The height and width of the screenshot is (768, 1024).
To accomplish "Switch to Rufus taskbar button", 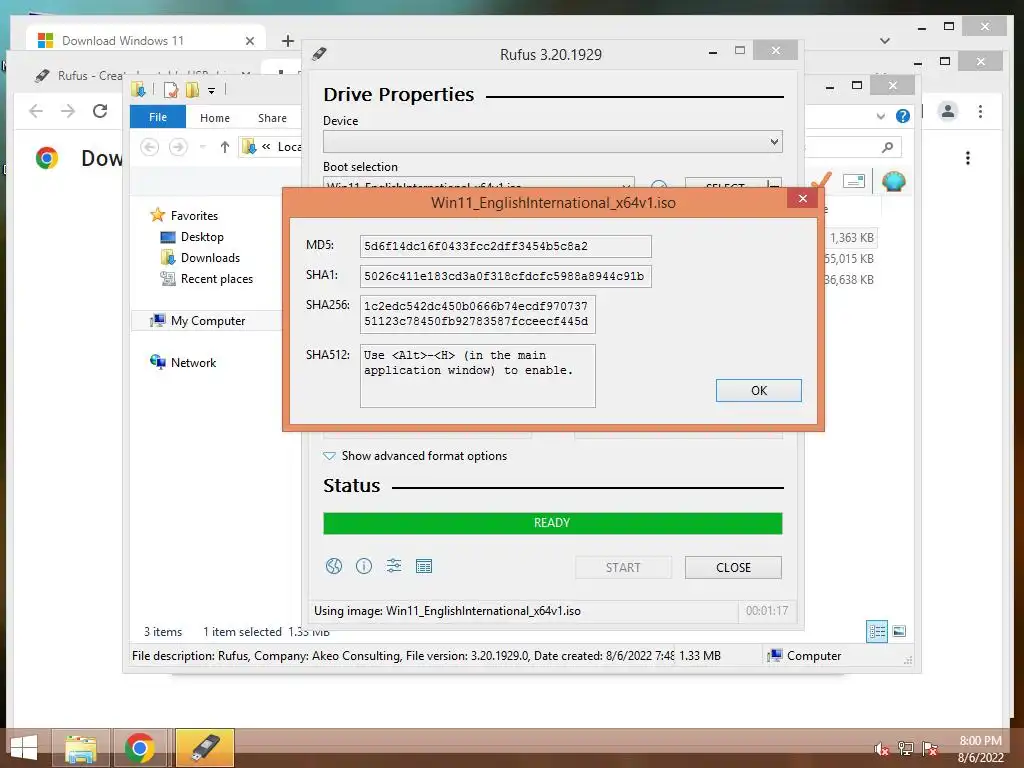I will click(204, 748).
